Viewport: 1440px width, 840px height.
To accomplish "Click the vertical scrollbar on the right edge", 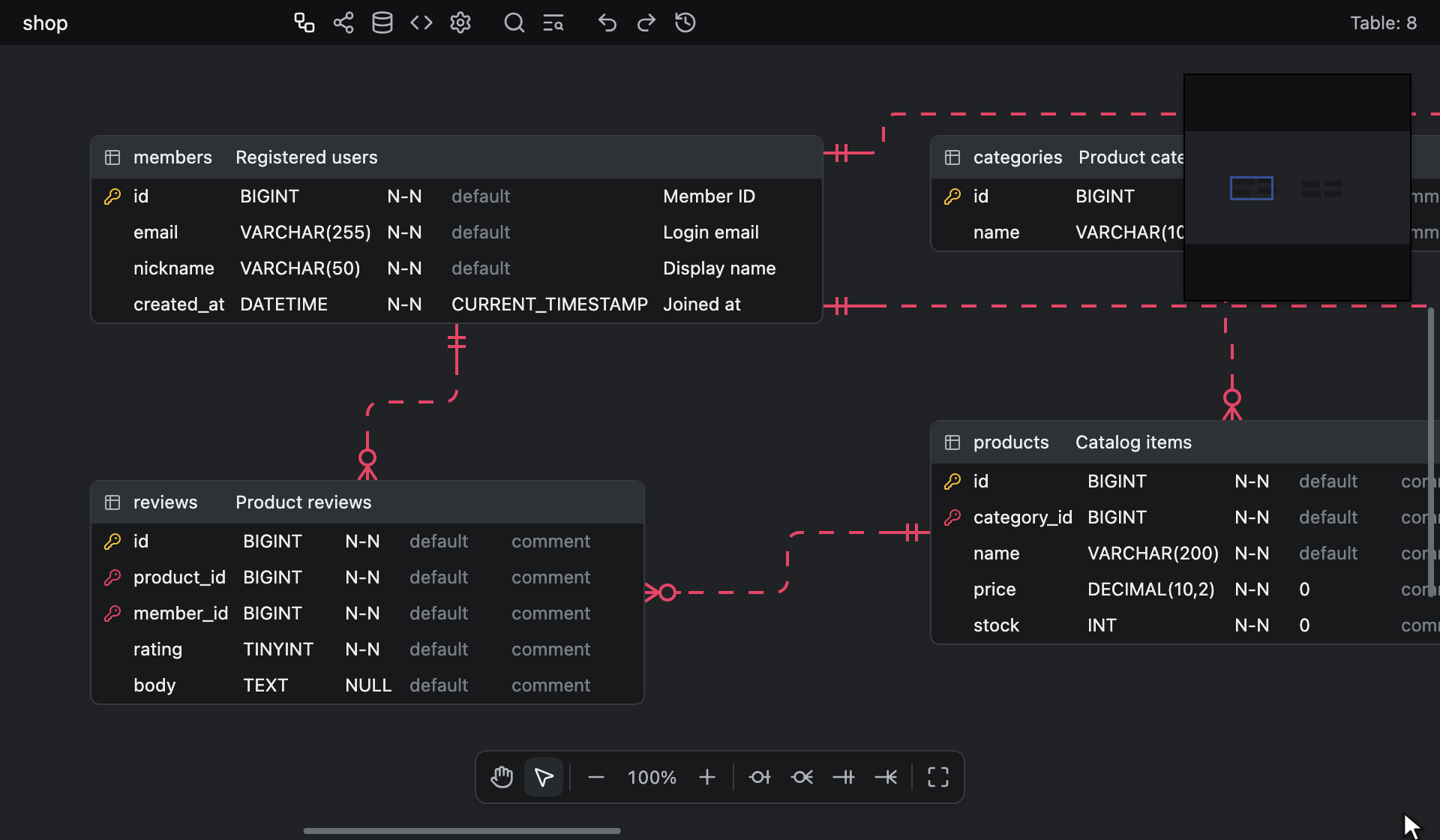I will [x=1431, y=451].
